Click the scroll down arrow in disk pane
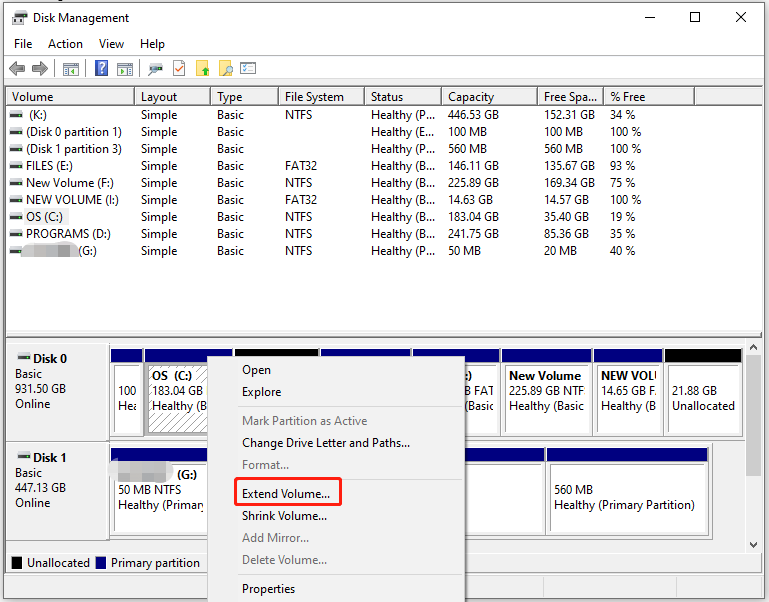 [x=754, y=545]
